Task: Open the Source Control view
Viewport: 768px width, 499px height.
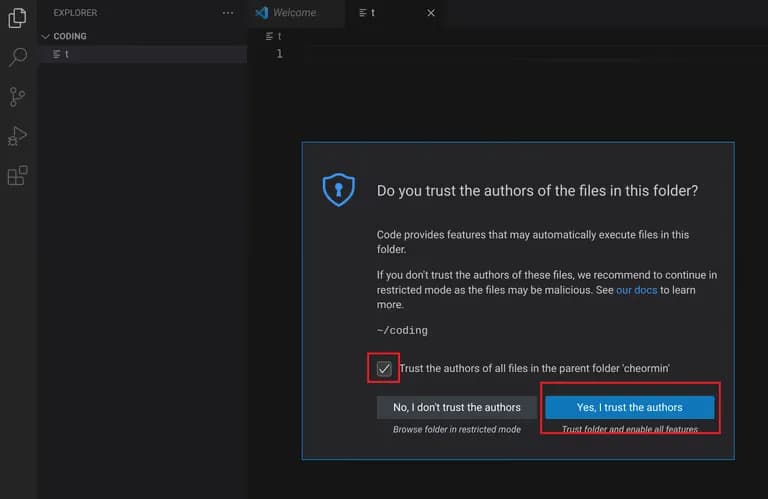Action: pyautogui.click(x=17, y=97)
